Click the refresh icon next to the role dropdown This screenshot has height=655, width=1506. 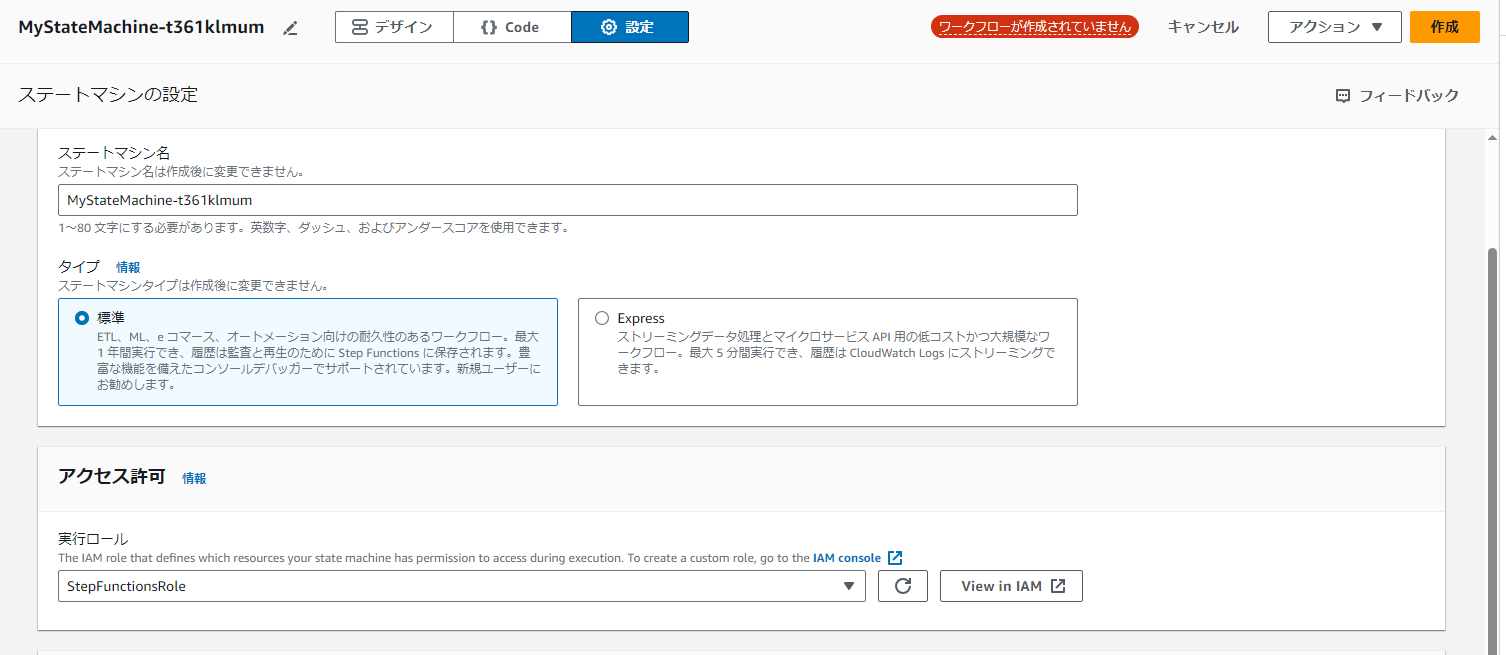pos(903,586)
